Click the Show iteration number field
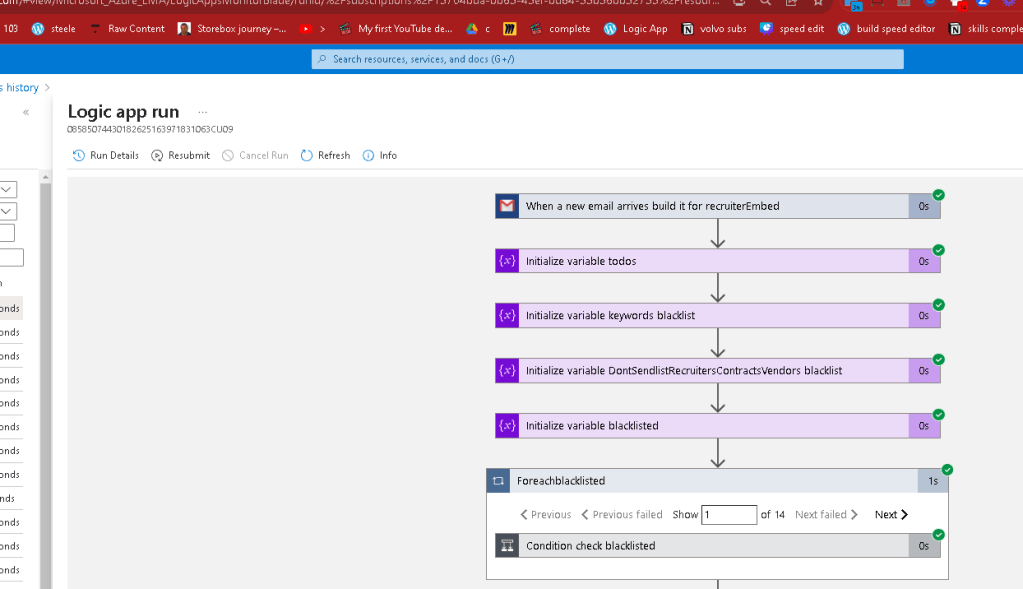 (729, 515)
